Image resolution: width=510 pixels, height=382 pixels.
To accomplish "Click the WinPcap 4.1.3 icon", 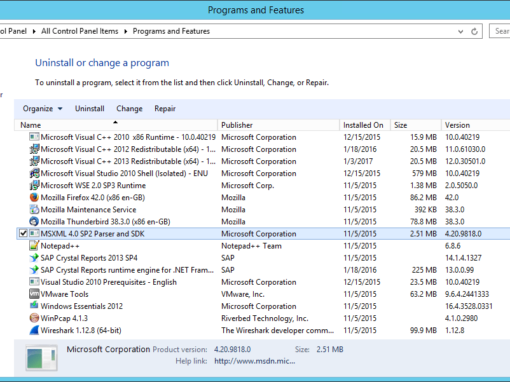I will (x=34, y=318).
